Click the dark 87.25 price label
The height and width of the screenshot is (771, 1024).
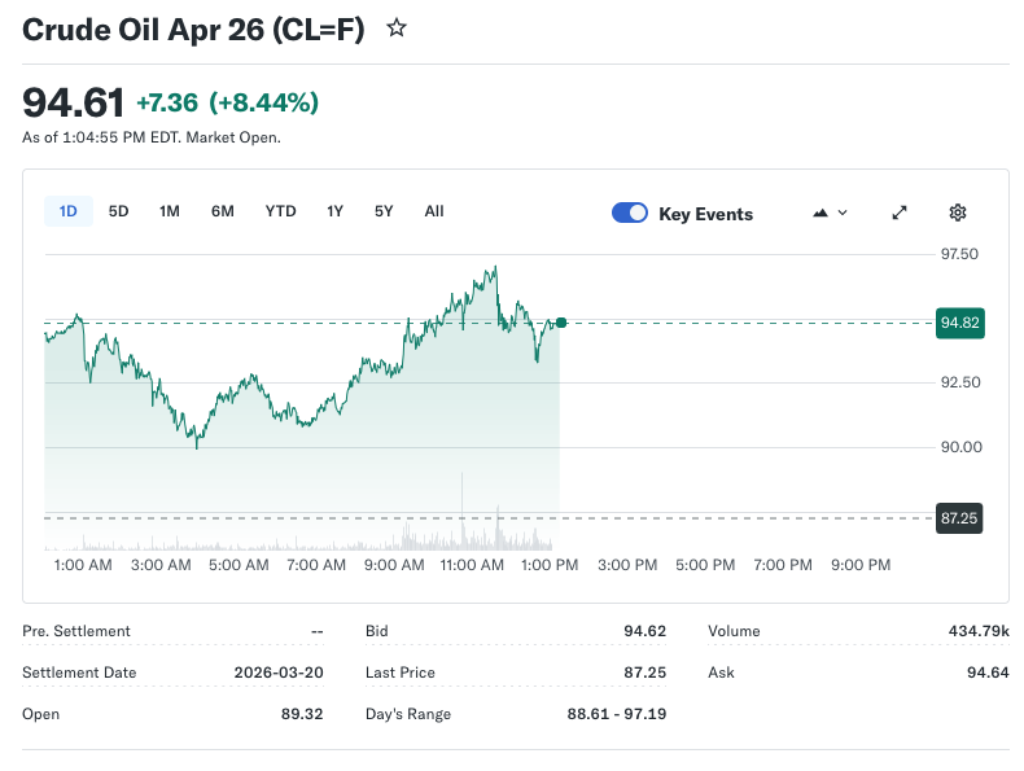959,518
